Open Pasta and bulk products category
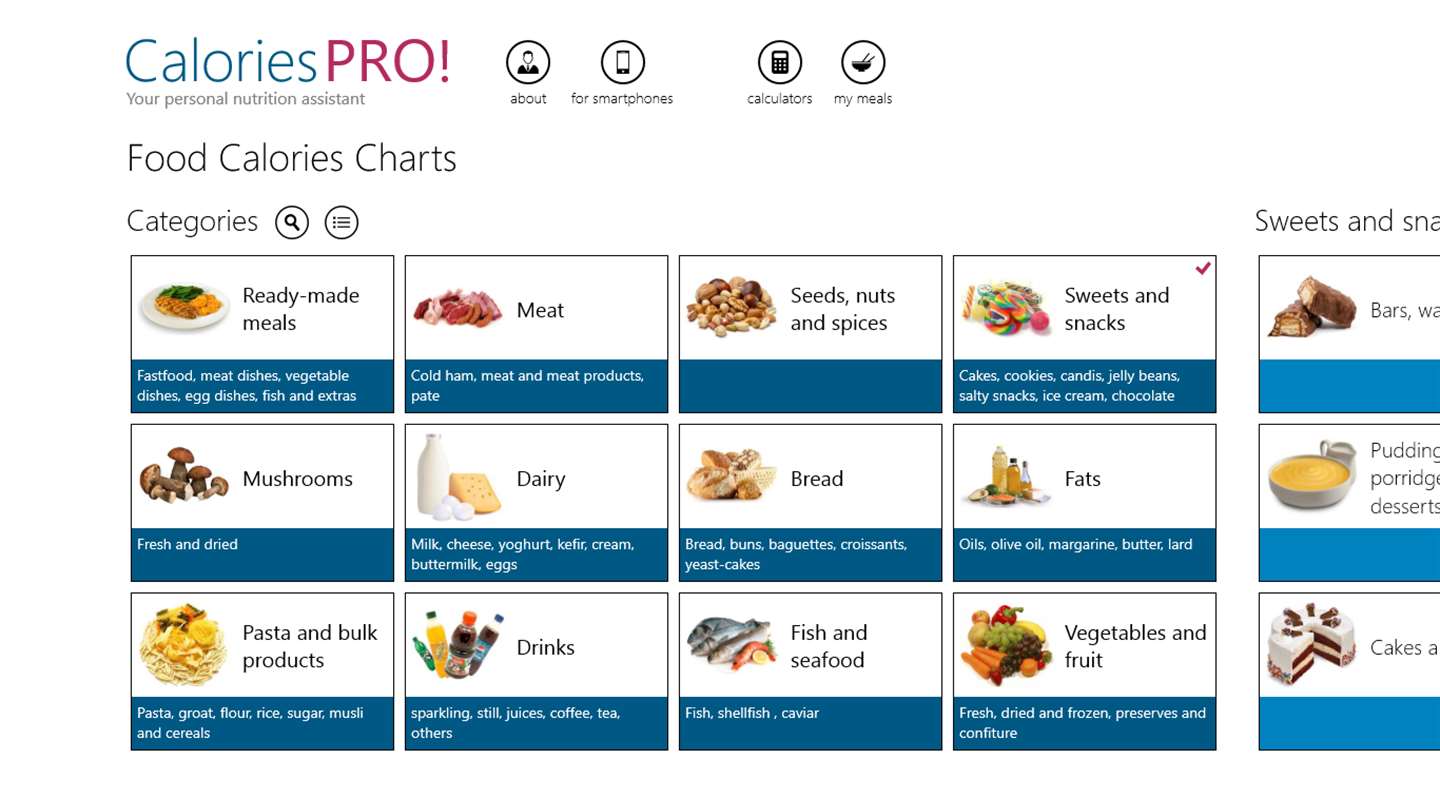The width and height of the screenshot is (1440, 810). coord(262,671)
